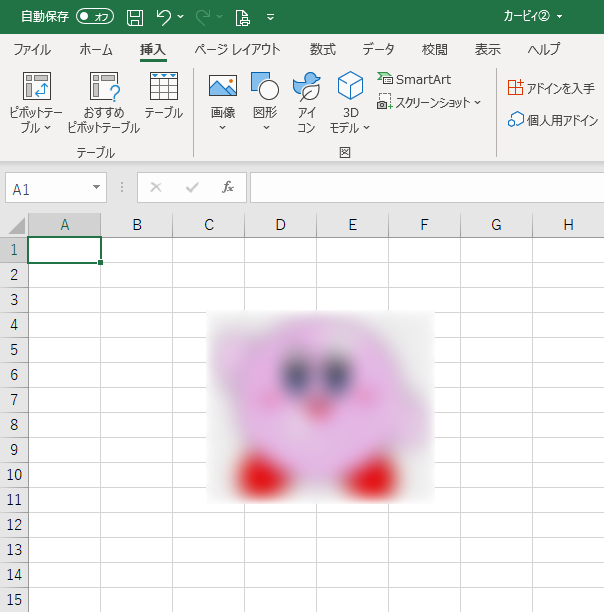This screenshot has height=612, width=604.
Task: Click the おすすめピボットテーブル icon
Action: [x=104, y=86]
